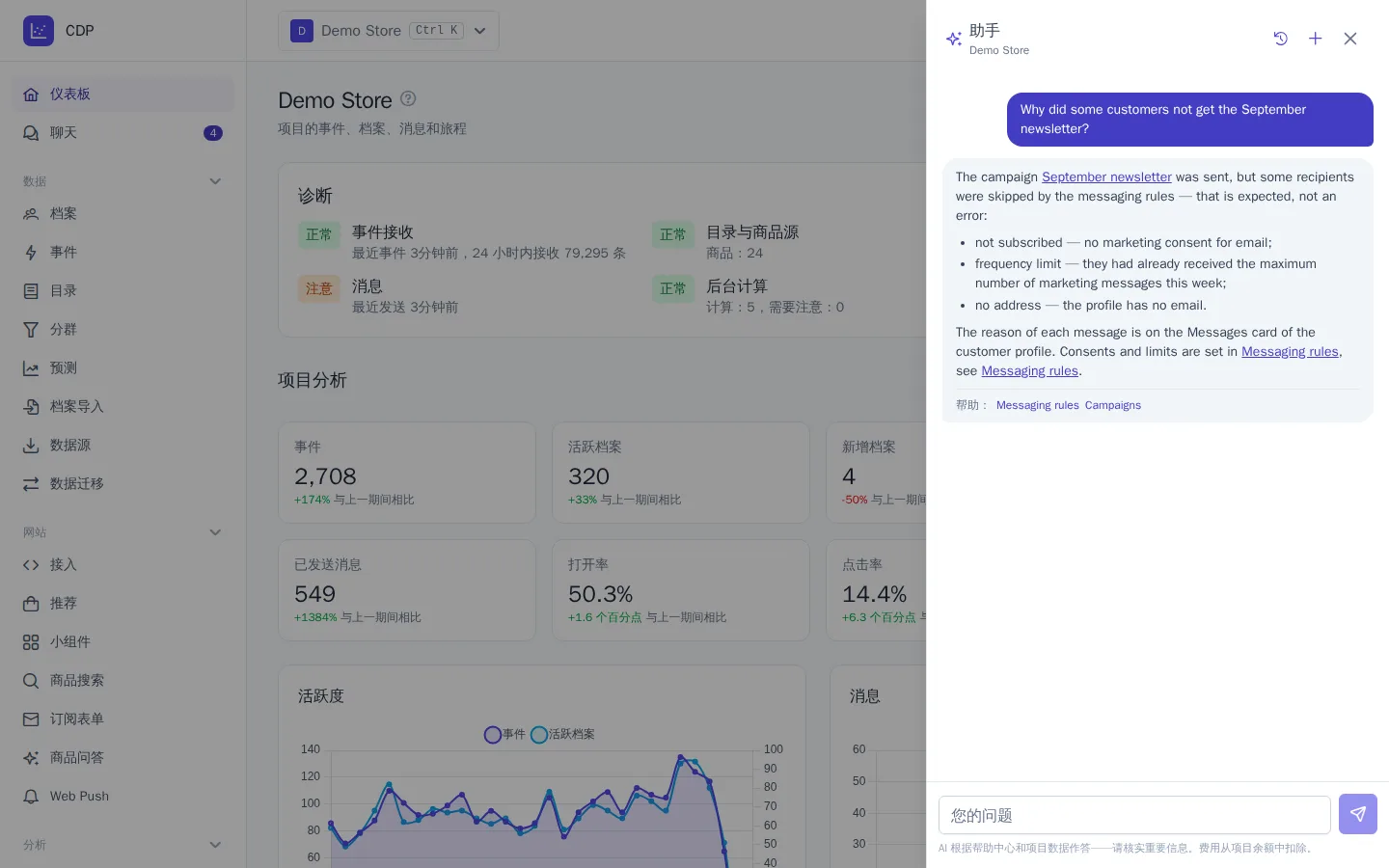
Task: Open the Demo Store project switcher dropdown
Action: [x=389, y=31]
